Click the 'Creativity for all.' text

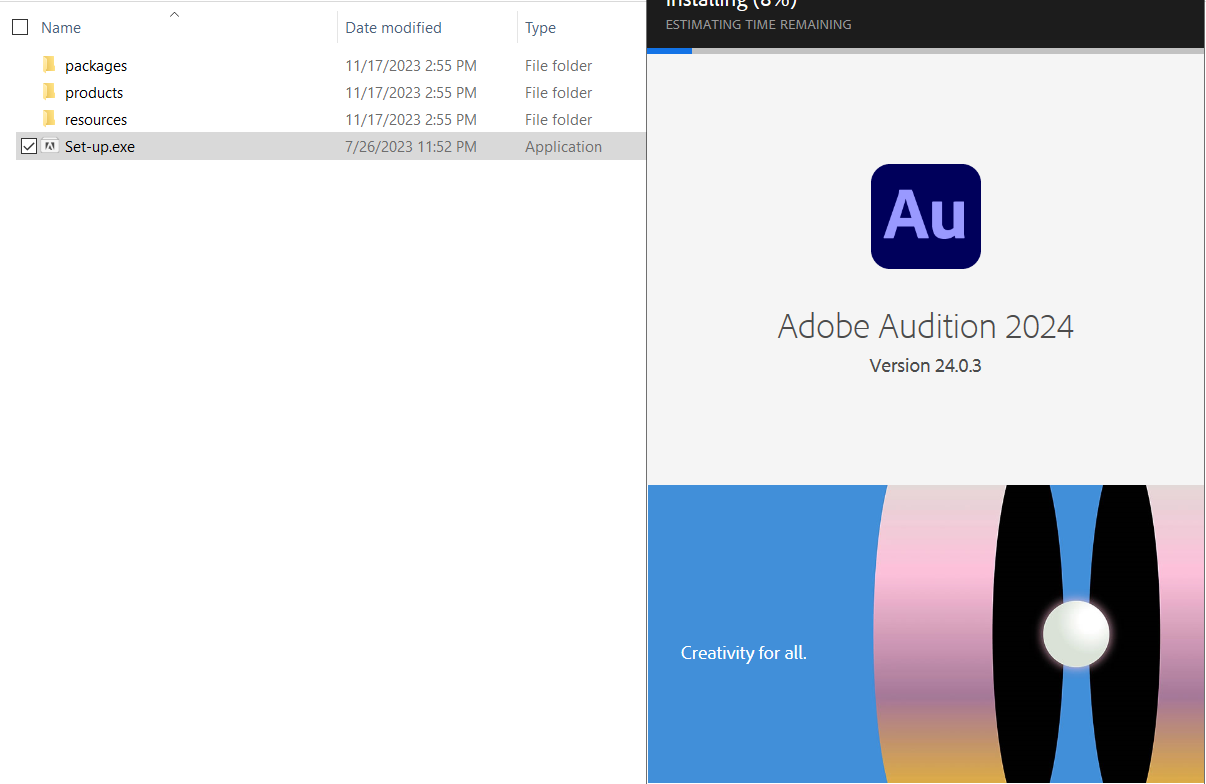coord(744,652)
